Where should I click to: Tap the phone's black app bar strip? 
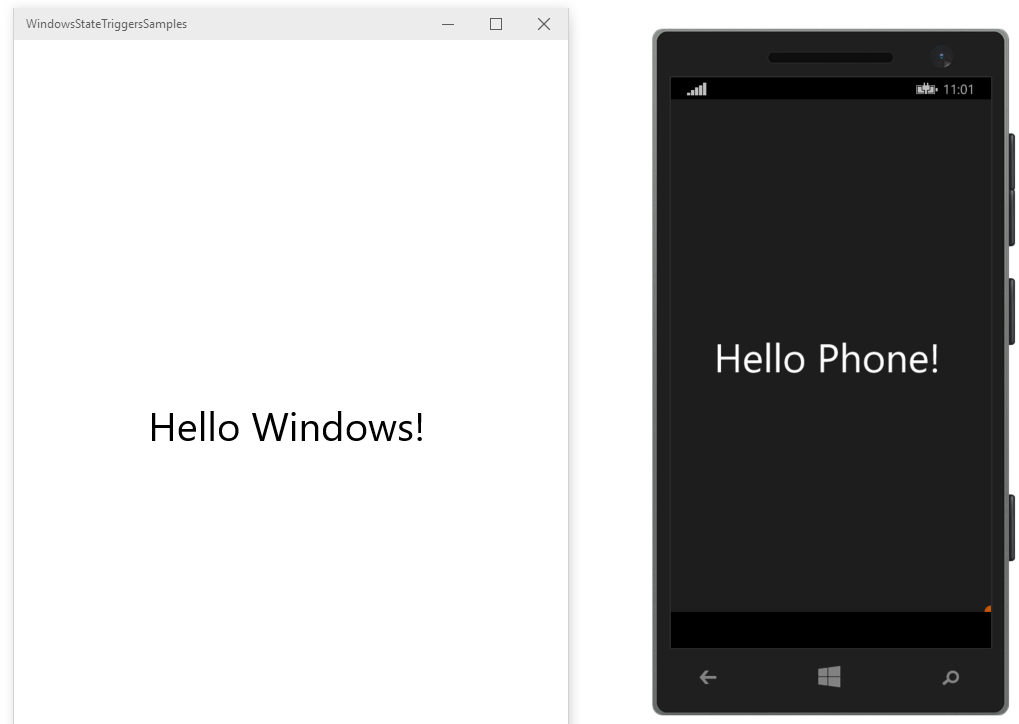tap(831, 630)
